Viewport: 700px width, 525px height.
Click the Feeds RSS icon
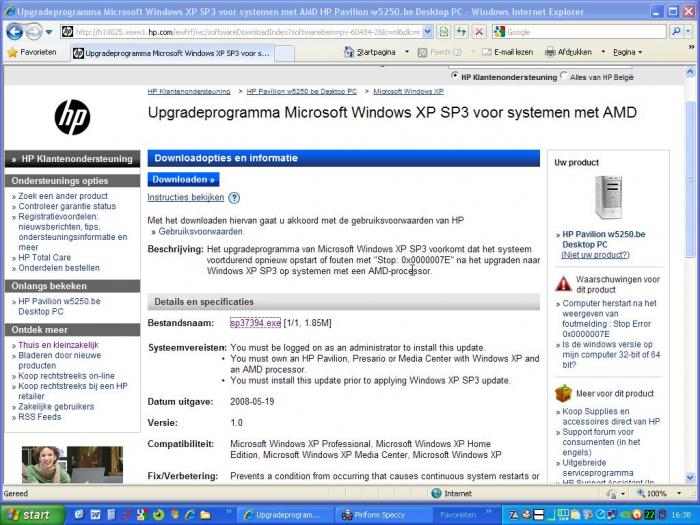click(x=422, y=53)
